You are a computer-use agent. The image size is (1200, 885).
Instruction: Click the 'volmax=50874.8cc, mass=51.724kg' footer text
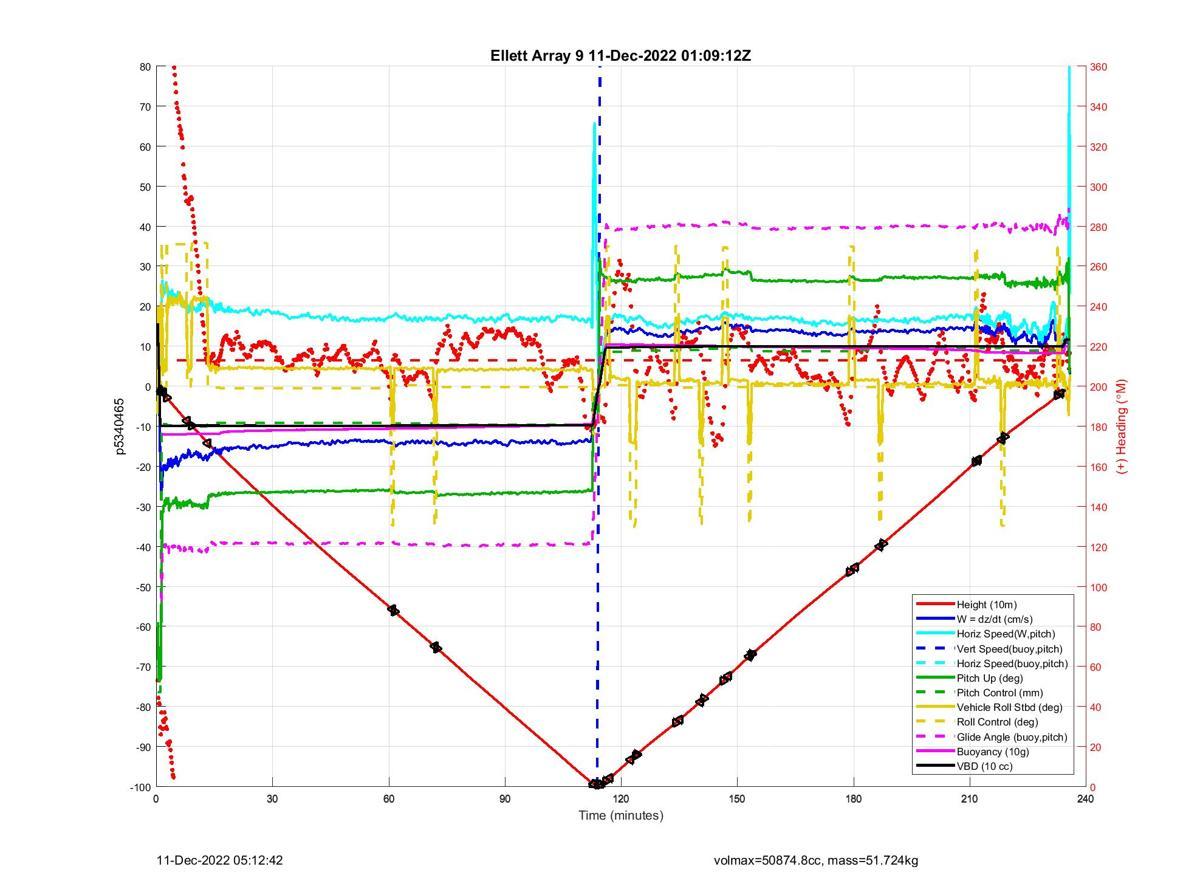[816, 860]
